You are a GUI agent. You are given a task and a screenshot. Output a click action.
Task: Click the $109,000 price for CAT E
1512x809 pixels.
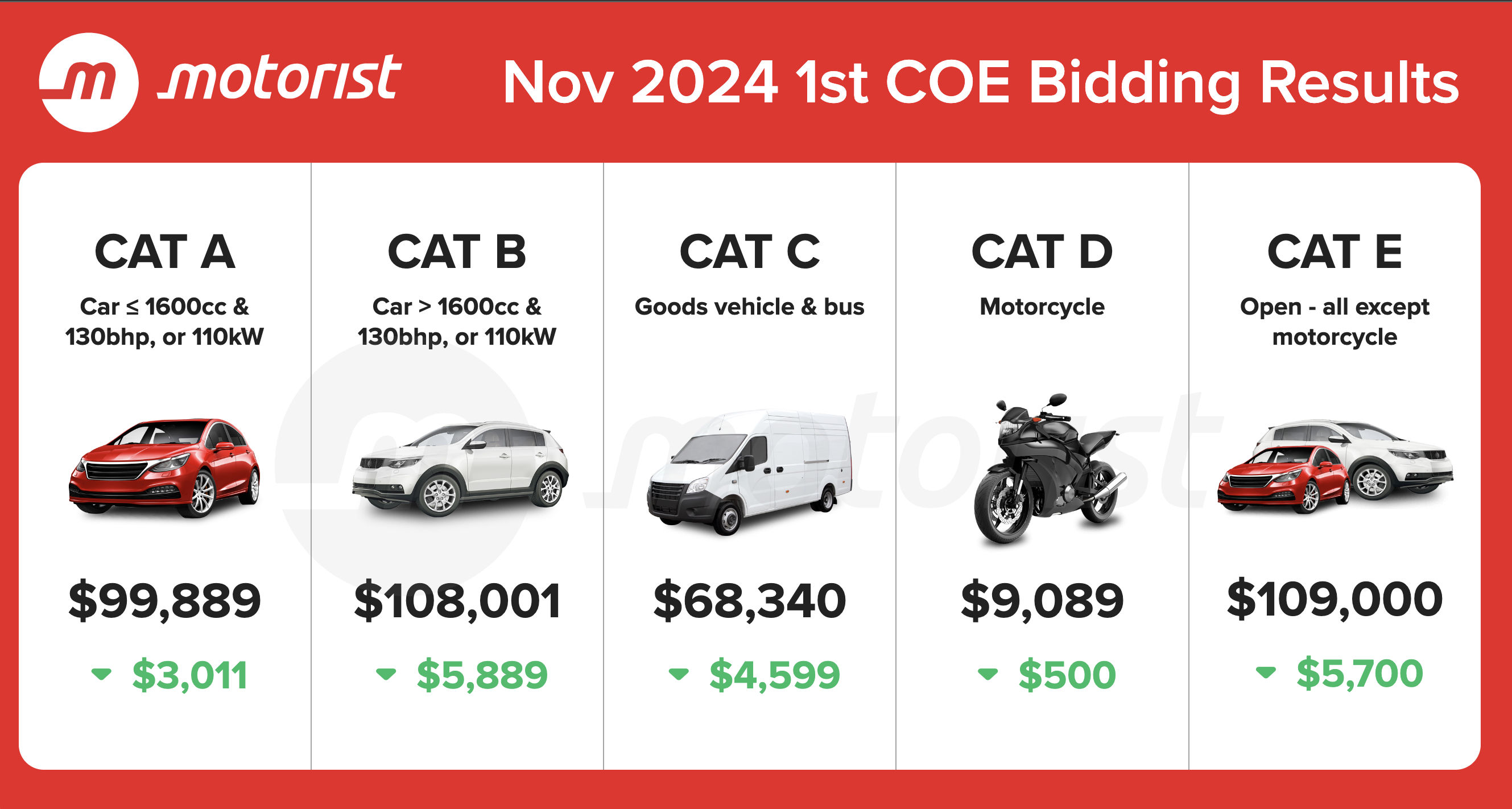coord(1335,600)
